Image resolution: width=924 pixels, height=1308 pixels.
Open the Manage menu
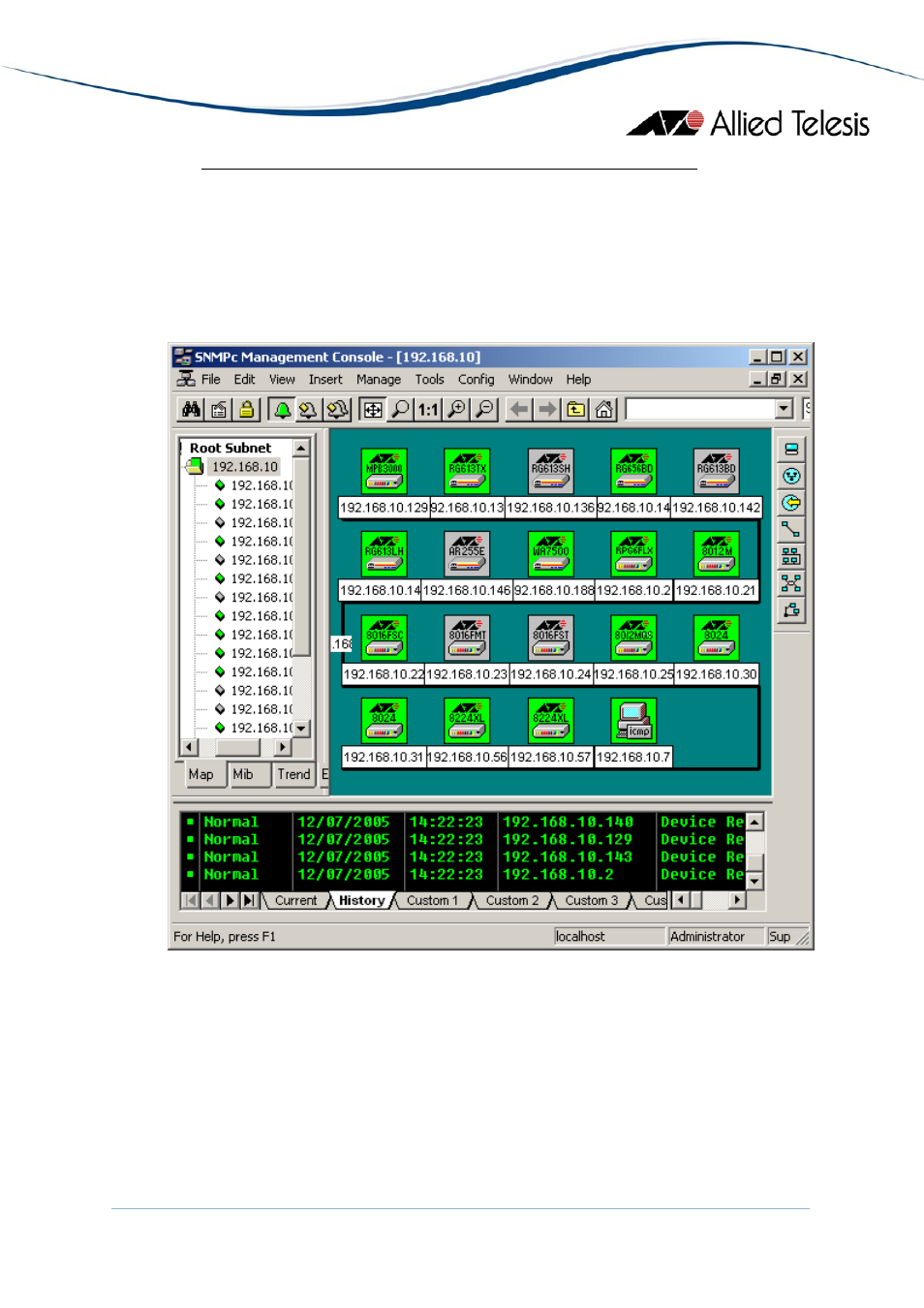(378, 380)
